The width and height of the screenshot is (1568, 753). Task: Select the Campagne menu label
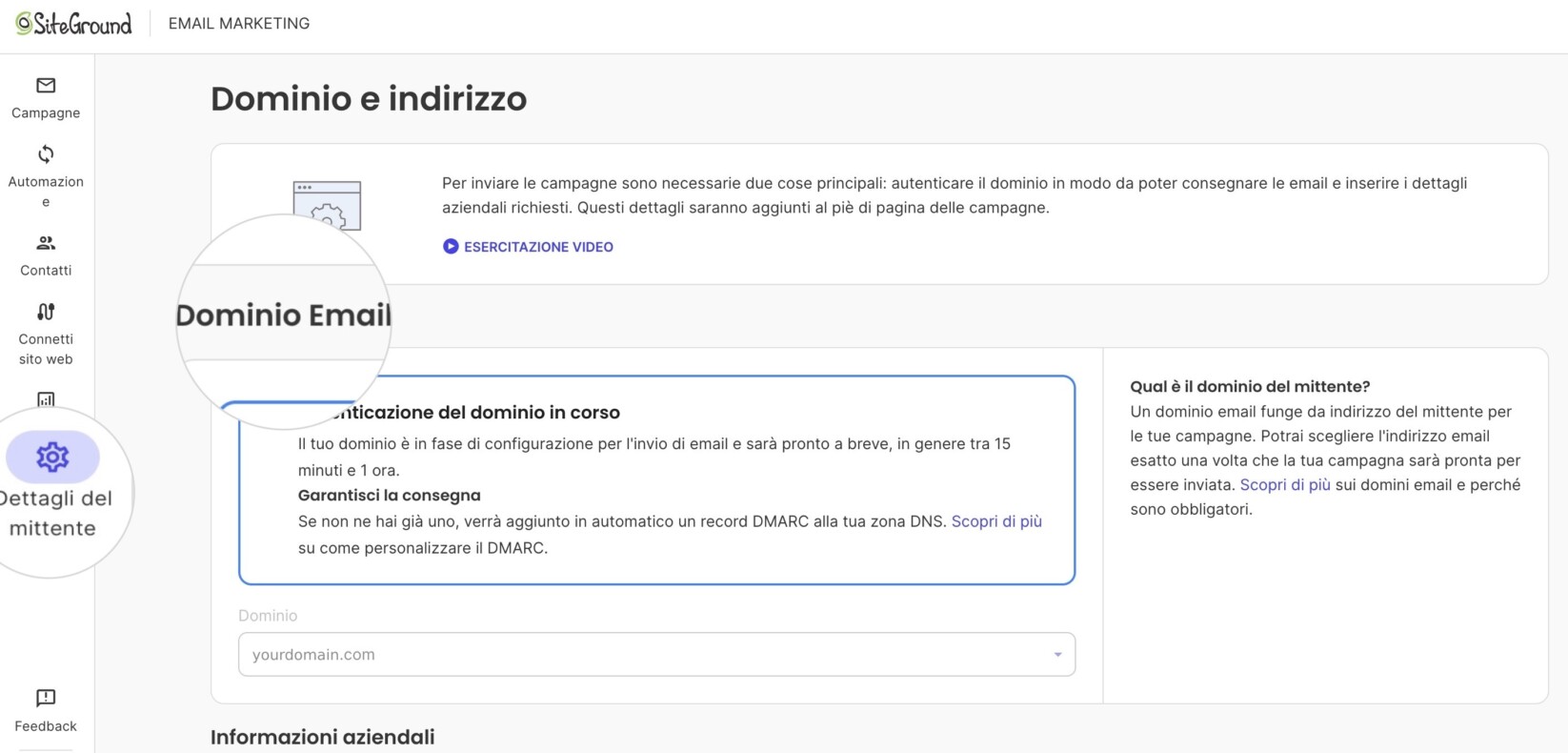coord(46,112)
